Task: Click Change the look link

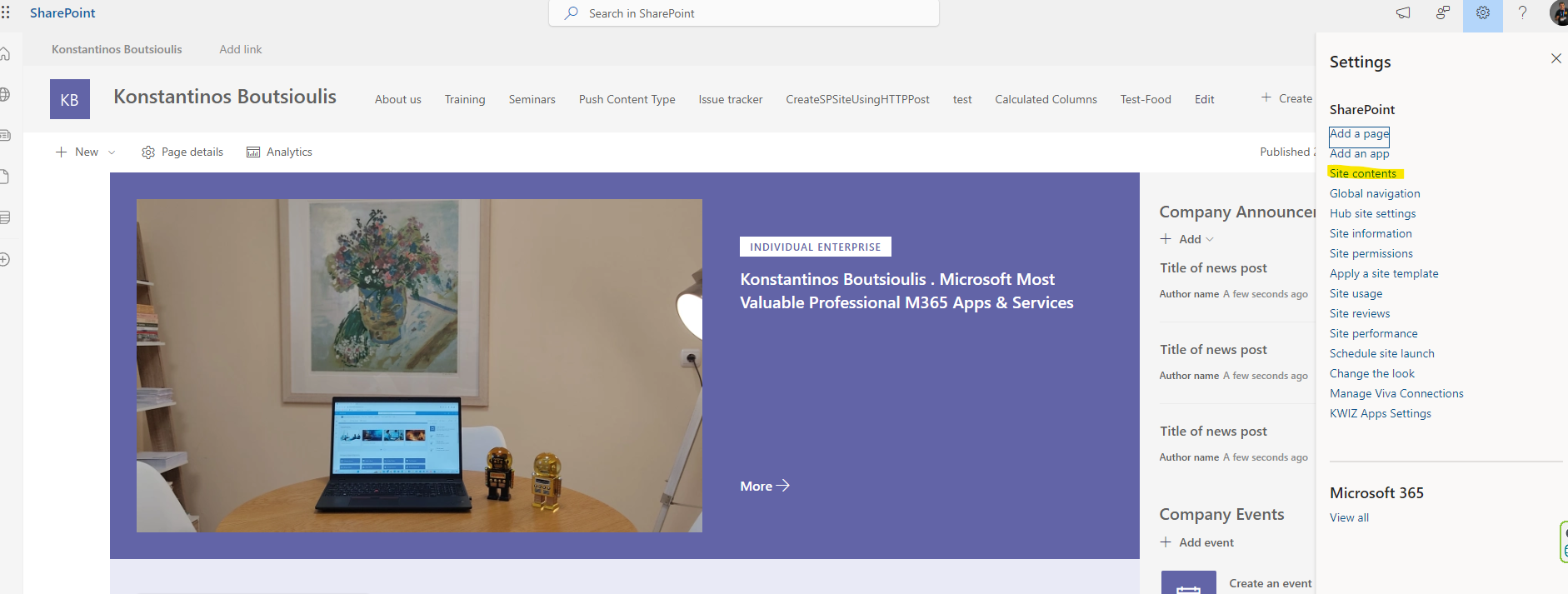Action: (1371, 373)
